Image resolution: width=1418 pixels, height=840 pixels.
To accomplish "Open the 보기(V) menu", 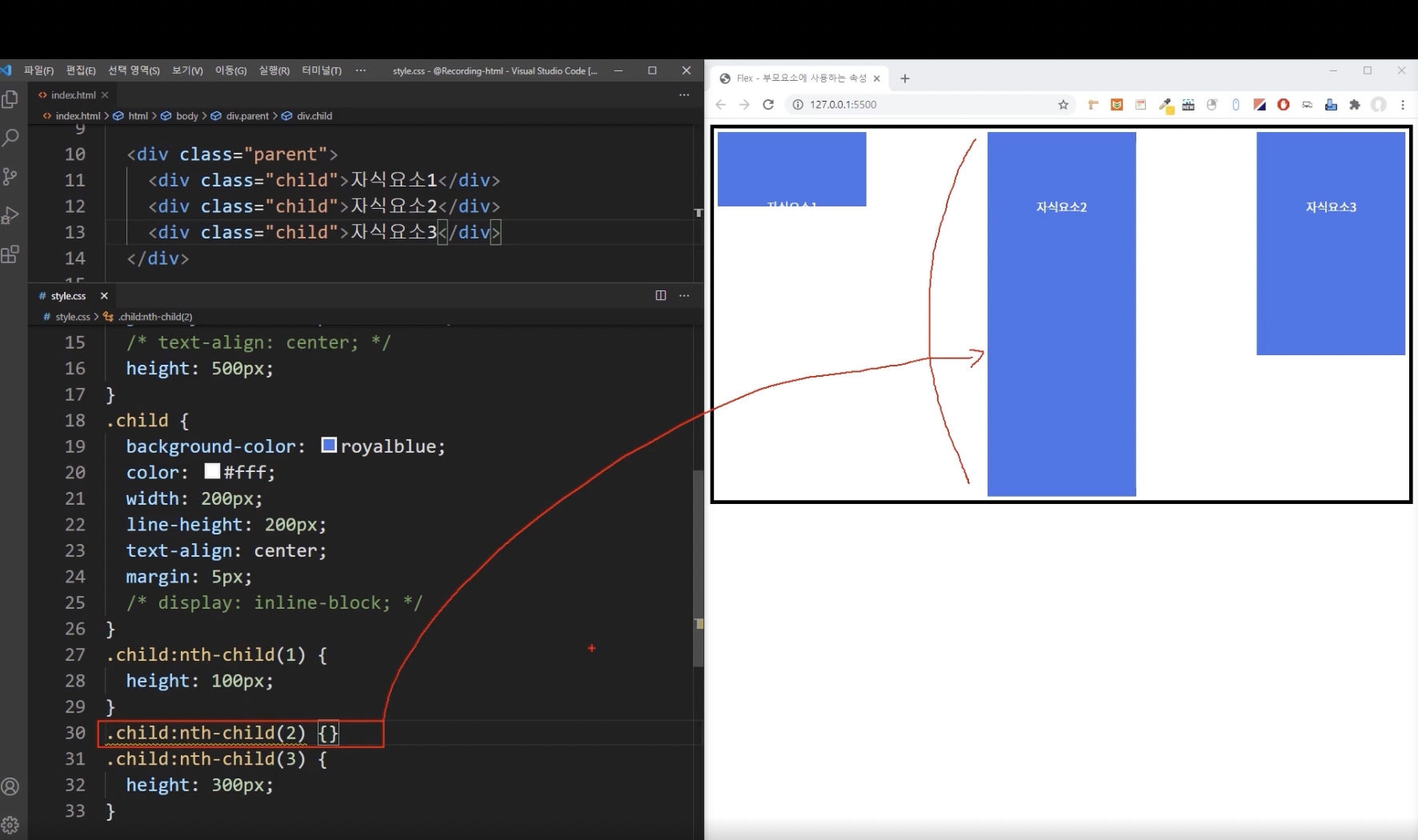I will pyautogui.click(x=187, y=70).
